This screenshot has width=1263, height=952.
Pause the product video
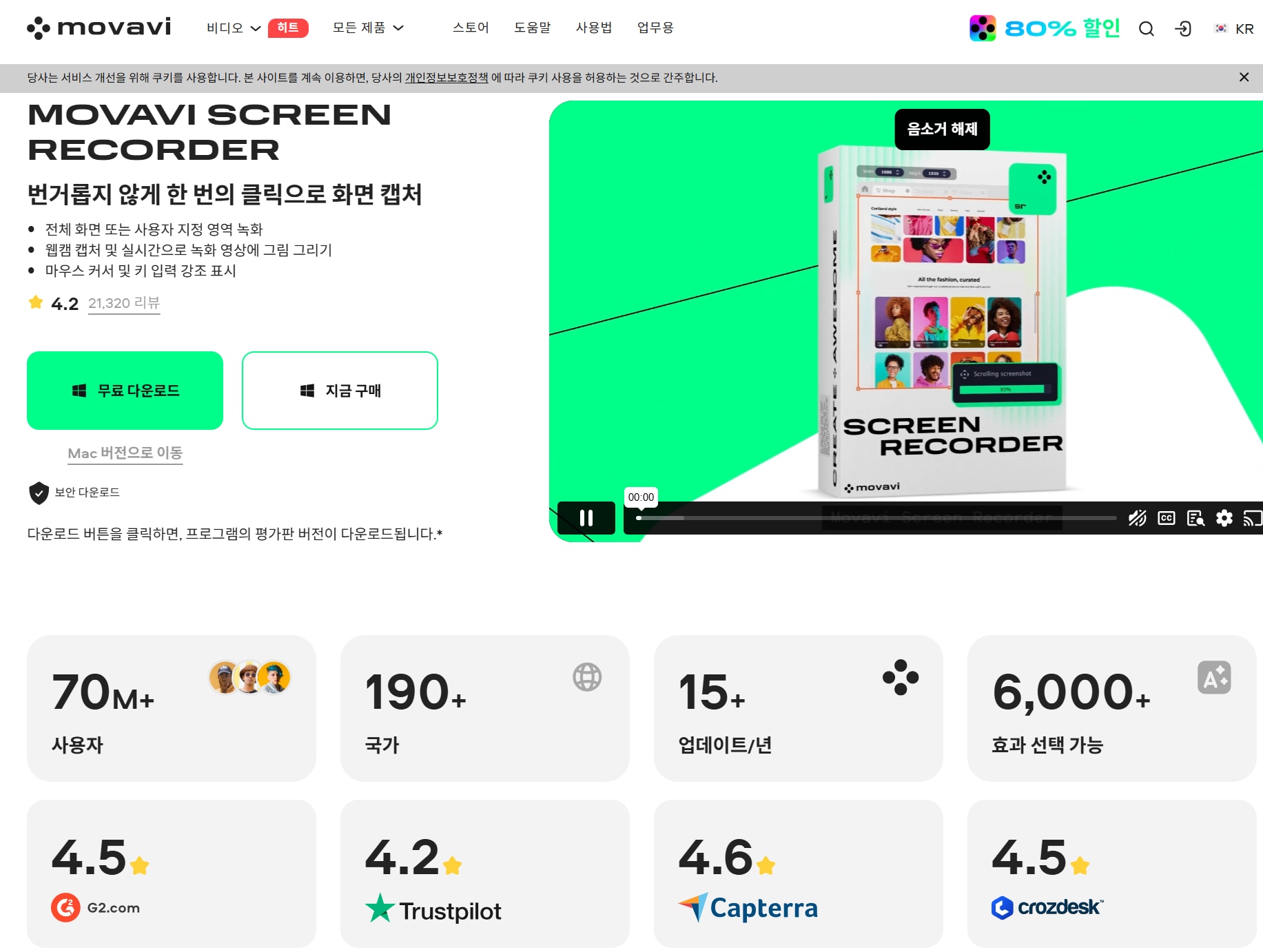[x=586, y=518]
